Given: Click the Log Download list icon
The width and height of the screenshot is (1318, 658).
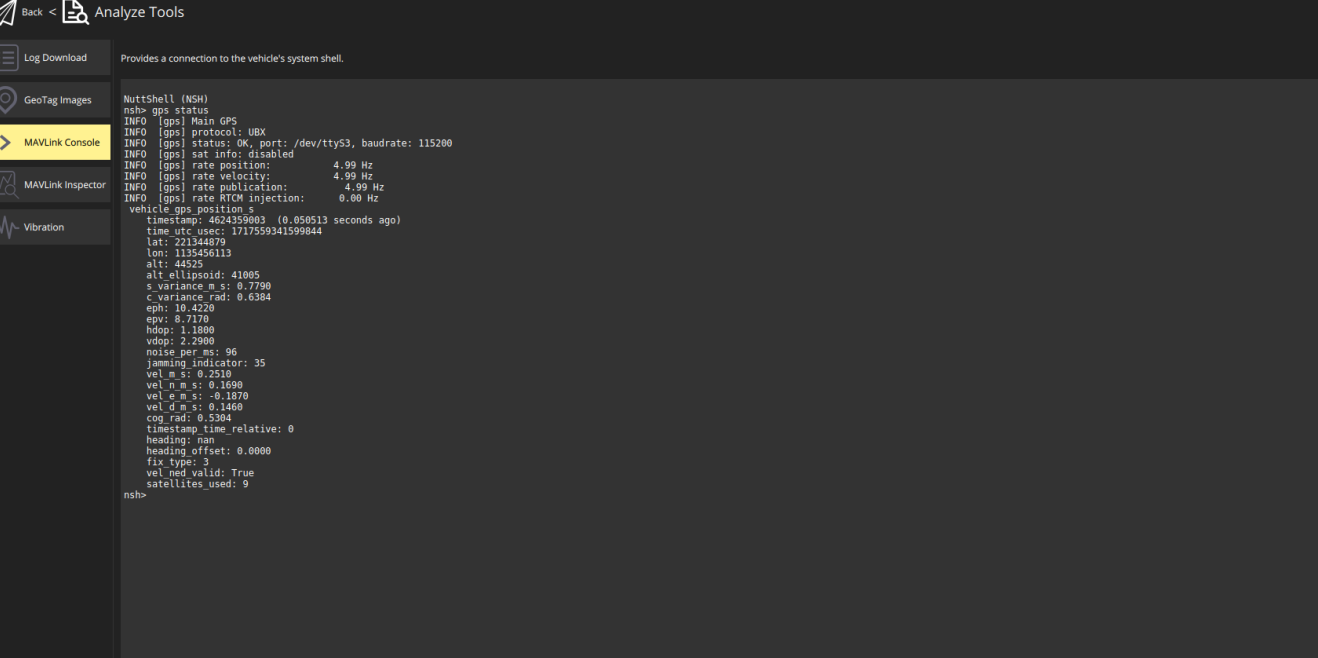Looking at the screenshot, I should coord(8,58).
